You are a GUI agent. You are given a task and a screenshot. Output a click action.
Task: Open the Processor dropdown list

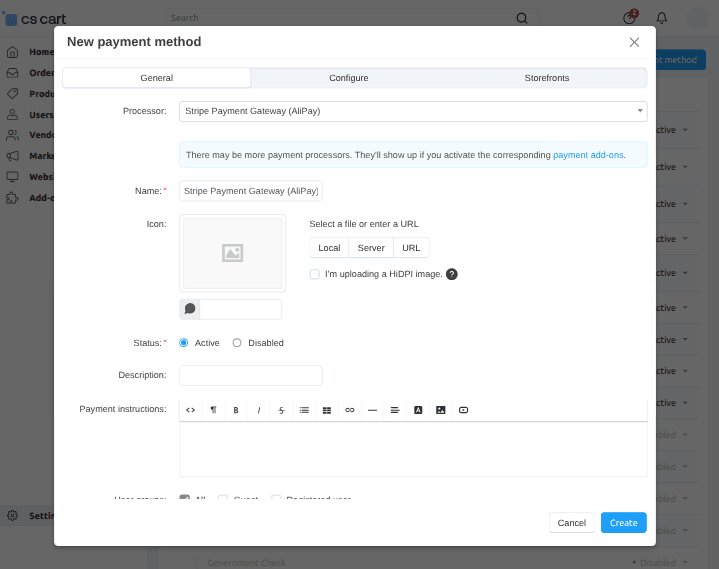click(x=413, y=111)
